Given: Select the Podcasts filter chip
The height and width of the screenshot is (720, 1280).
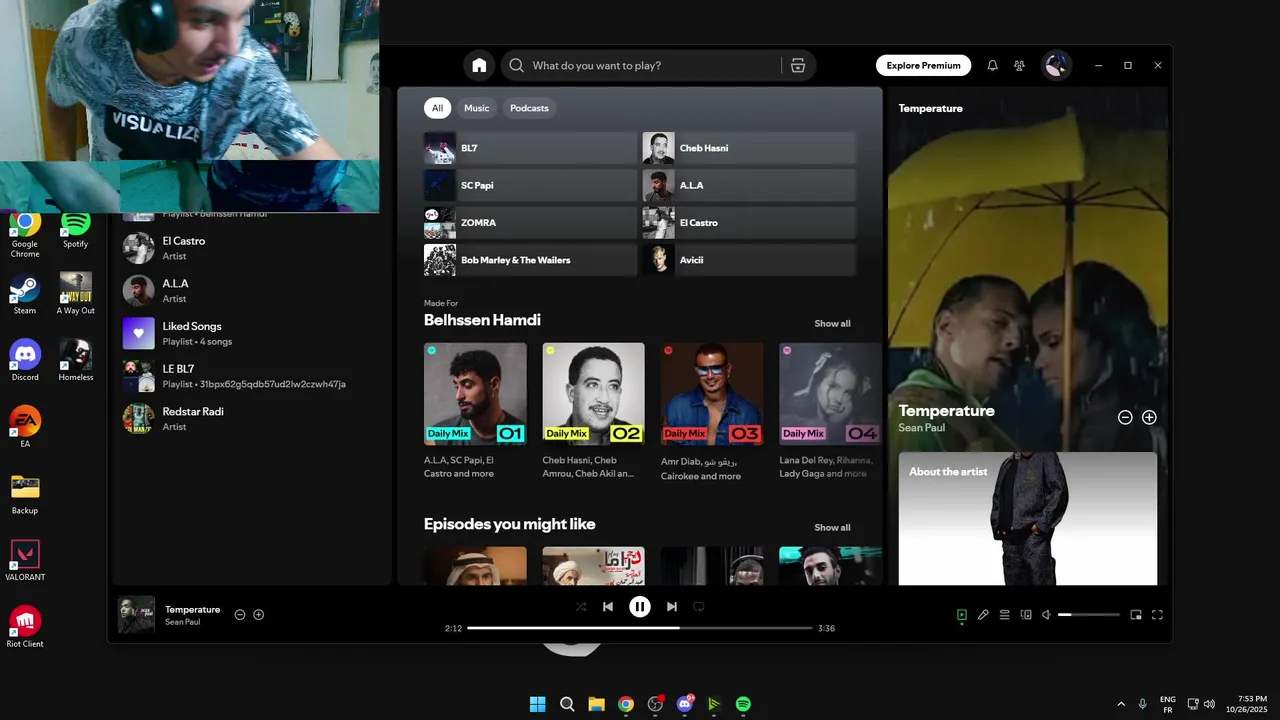Looking at the screenshot, I should [529, 108].
